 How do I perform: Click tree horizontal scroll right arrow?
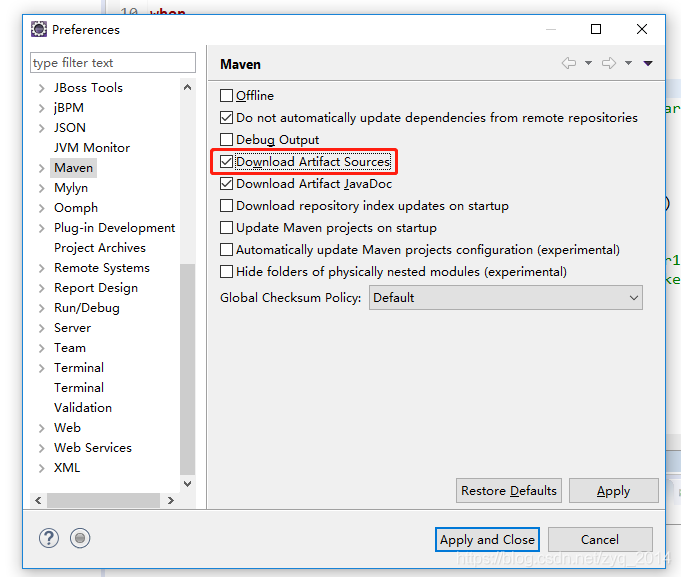tap(171, 501)
